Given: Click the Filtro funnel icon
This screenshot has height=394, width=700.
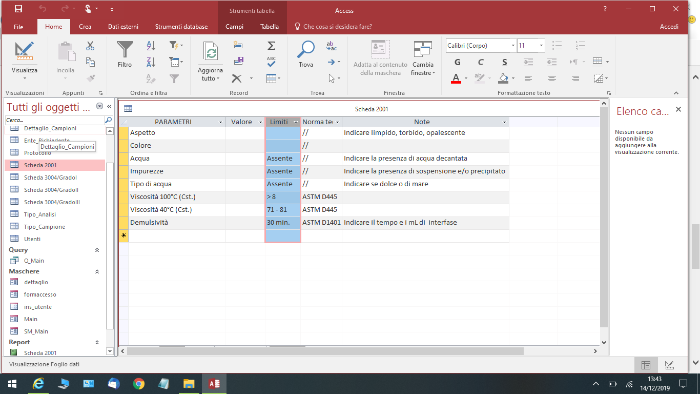Looking at the screenshot, I should (x=125, y=49).
